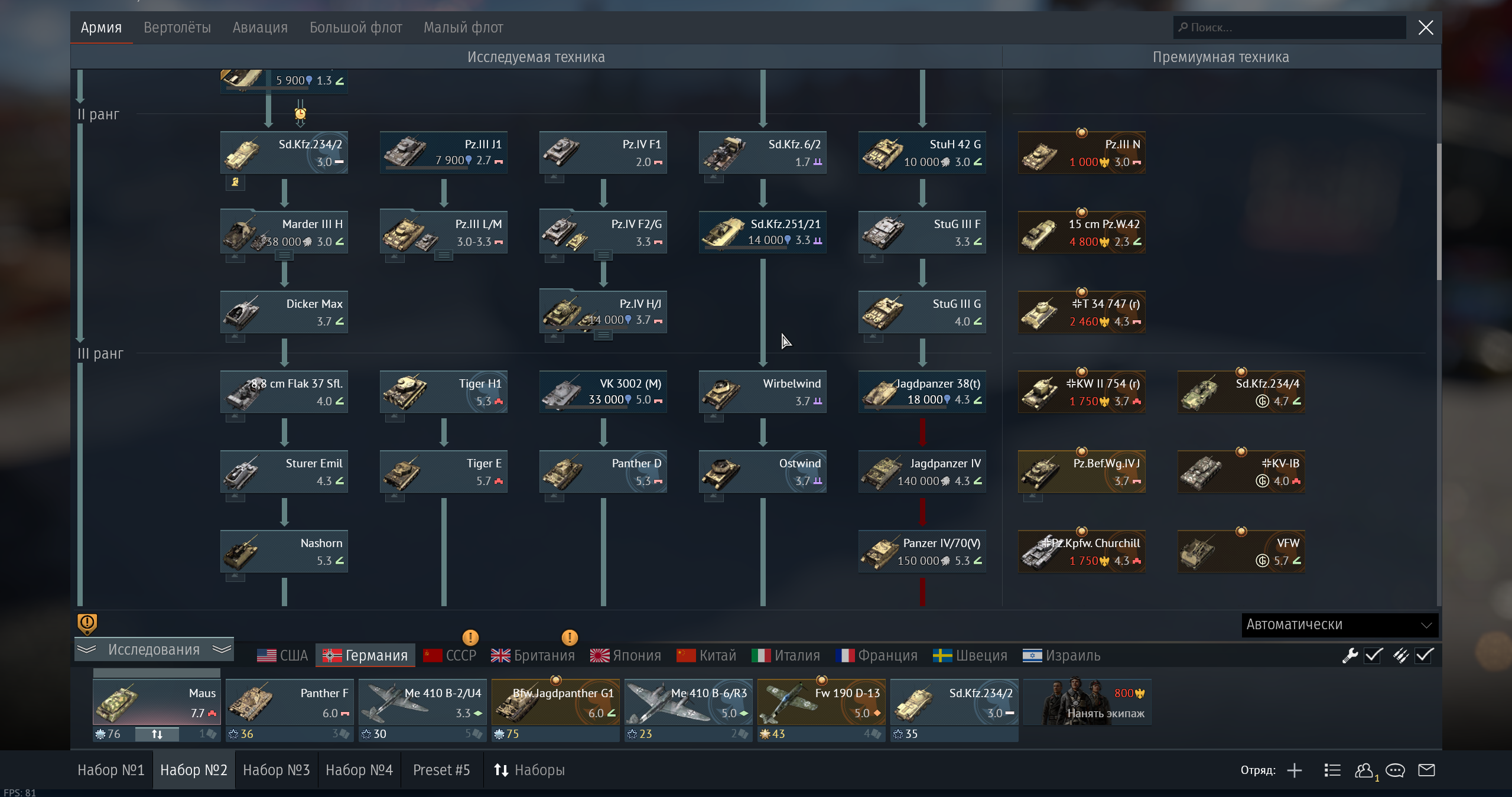
Task: Add a squad member with plus icon
Action: [1295, 770]
